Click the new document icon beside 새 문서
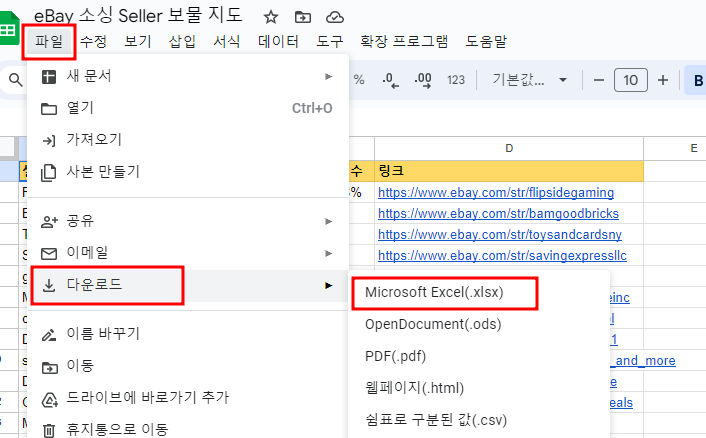Image resolution: width=706 pixels, height=438 pixels. [x=49, y=77]
